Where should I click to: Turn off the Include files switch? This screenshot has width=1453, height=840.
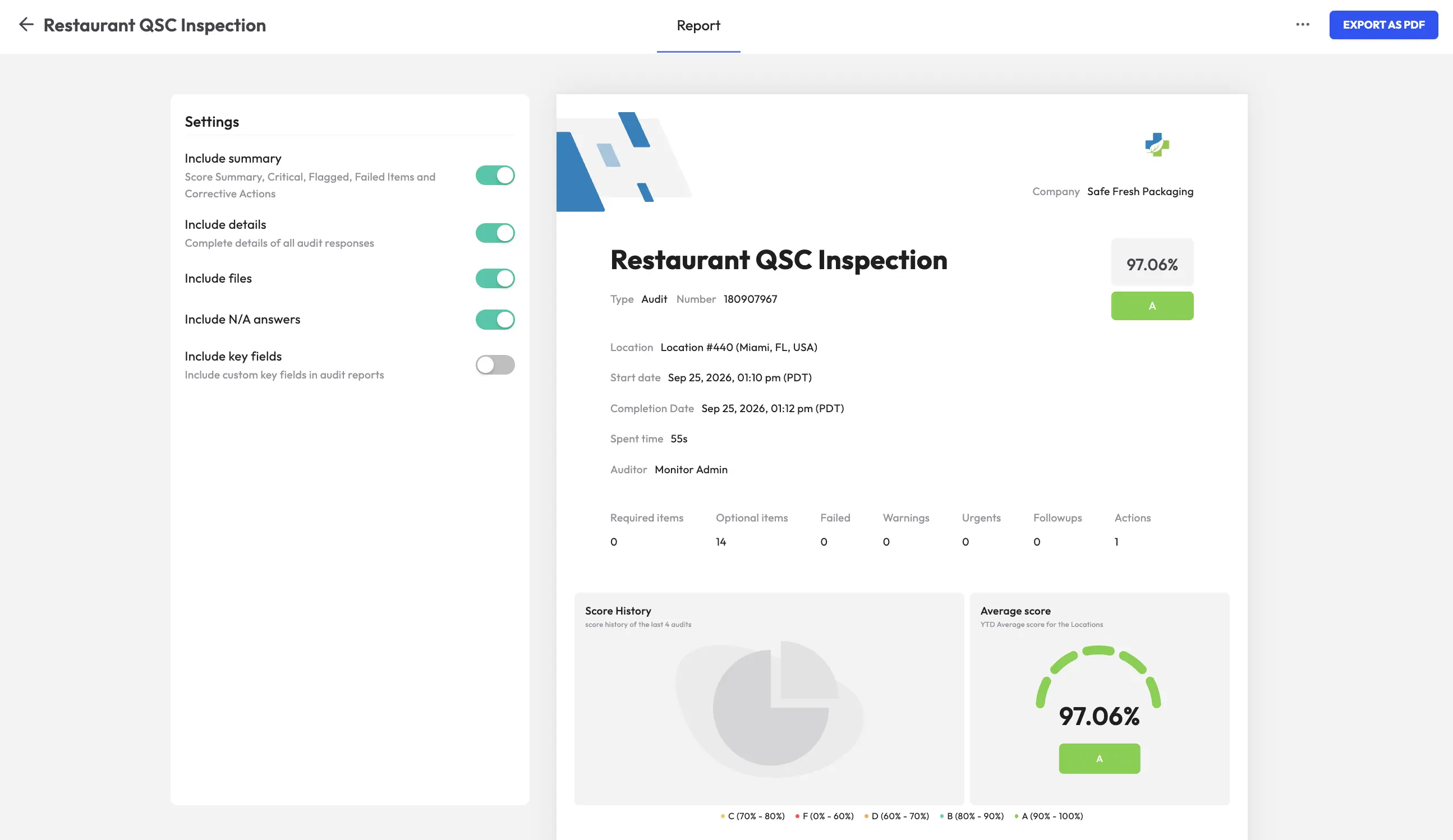495,278
